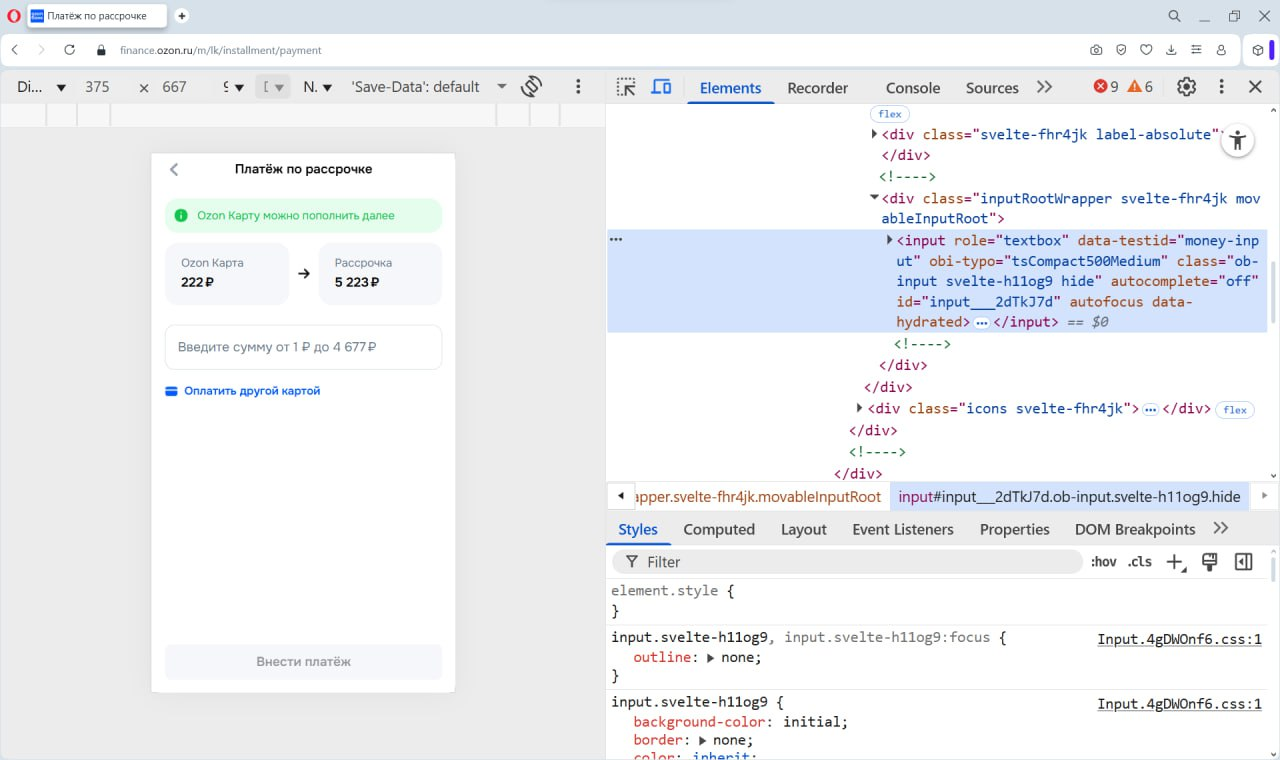The width and height of the screenshot is (1280, 760).
Task: Click the back arrow in payment page
Action: (x=174, y=169)
